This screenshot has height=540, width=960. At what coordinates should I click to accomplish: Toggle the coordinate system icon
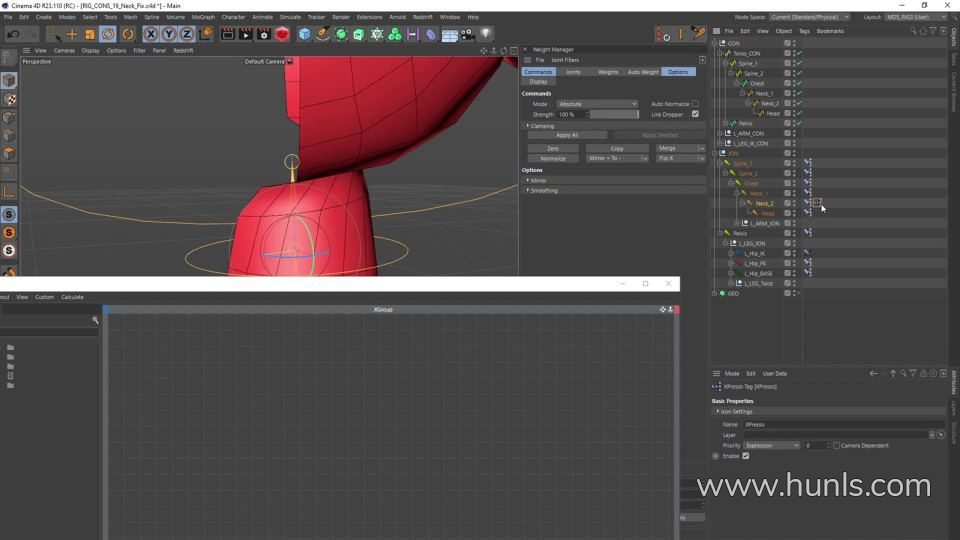click(x=206, y=34)
